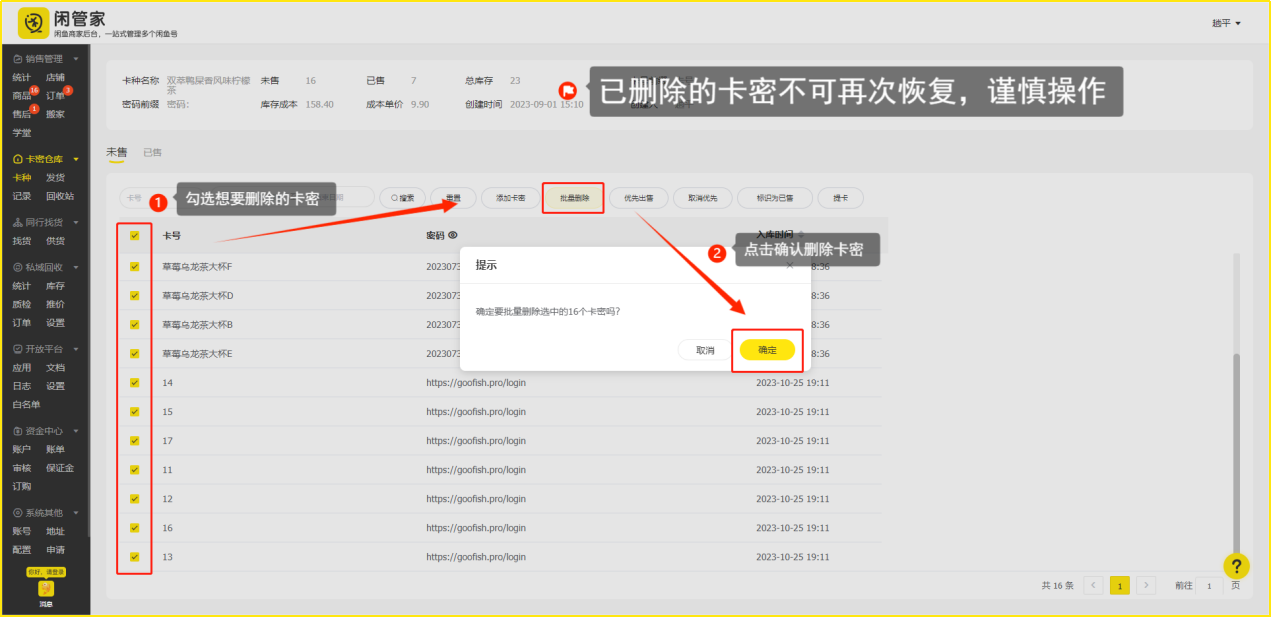
Task: Click the red flag warning icon
Action: point(567,90)
